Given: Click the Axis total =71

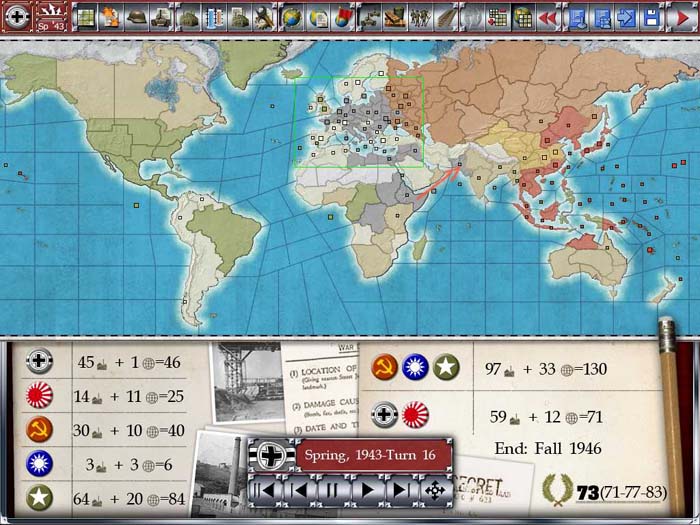Looking at the screenshot, I should [x=589, y=417].
